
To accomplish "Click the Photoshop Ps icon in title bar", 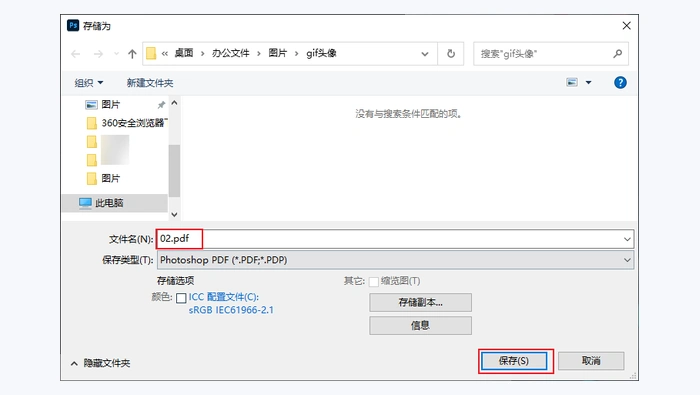I will 73,25.
